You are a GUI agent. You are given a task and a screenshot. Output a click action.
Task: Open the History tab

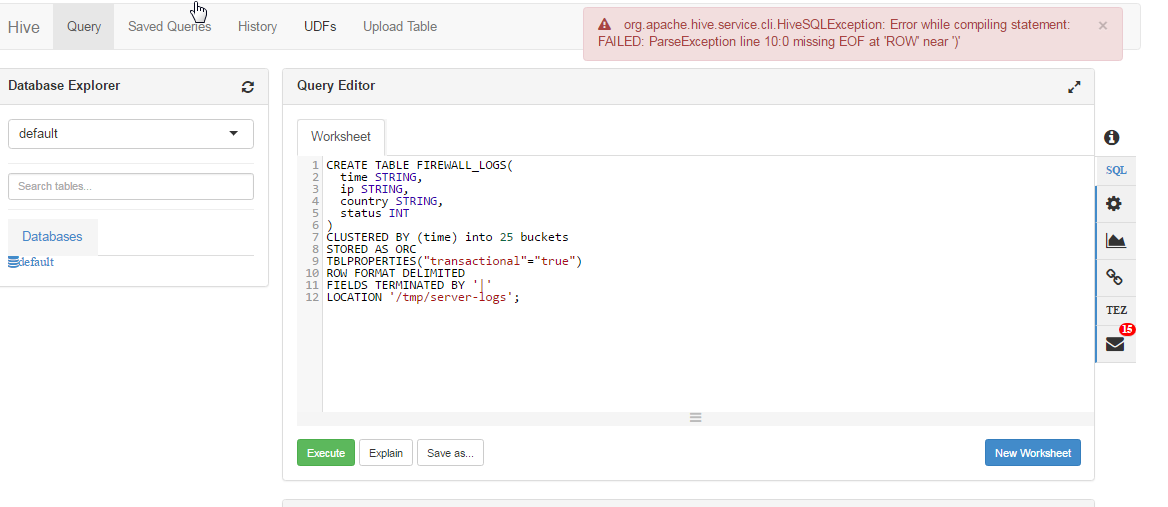point(257,27)
